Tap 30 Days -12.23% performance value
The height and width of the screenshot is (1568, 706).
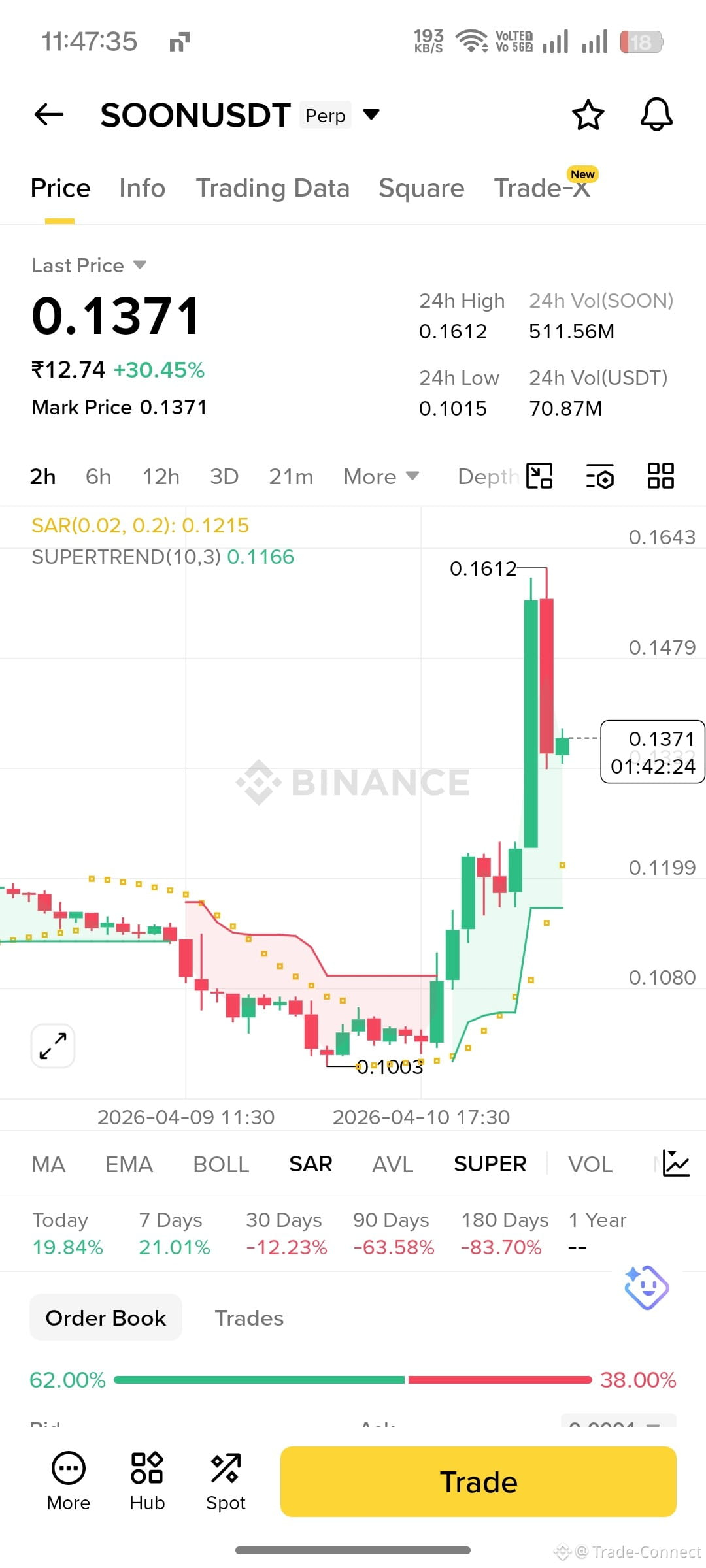[x=286, y=1247]
